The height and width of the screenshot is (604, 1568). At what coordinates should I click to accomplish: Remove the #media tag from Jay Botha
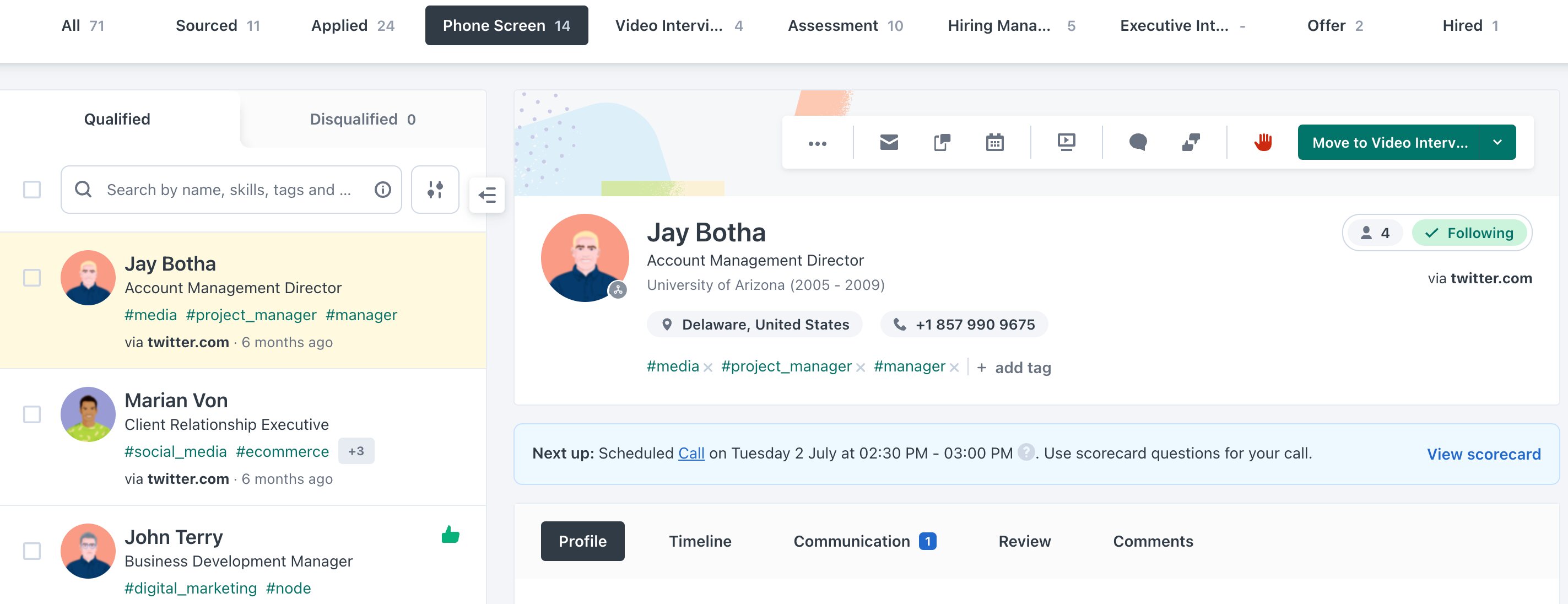click(x=708, y=368)
